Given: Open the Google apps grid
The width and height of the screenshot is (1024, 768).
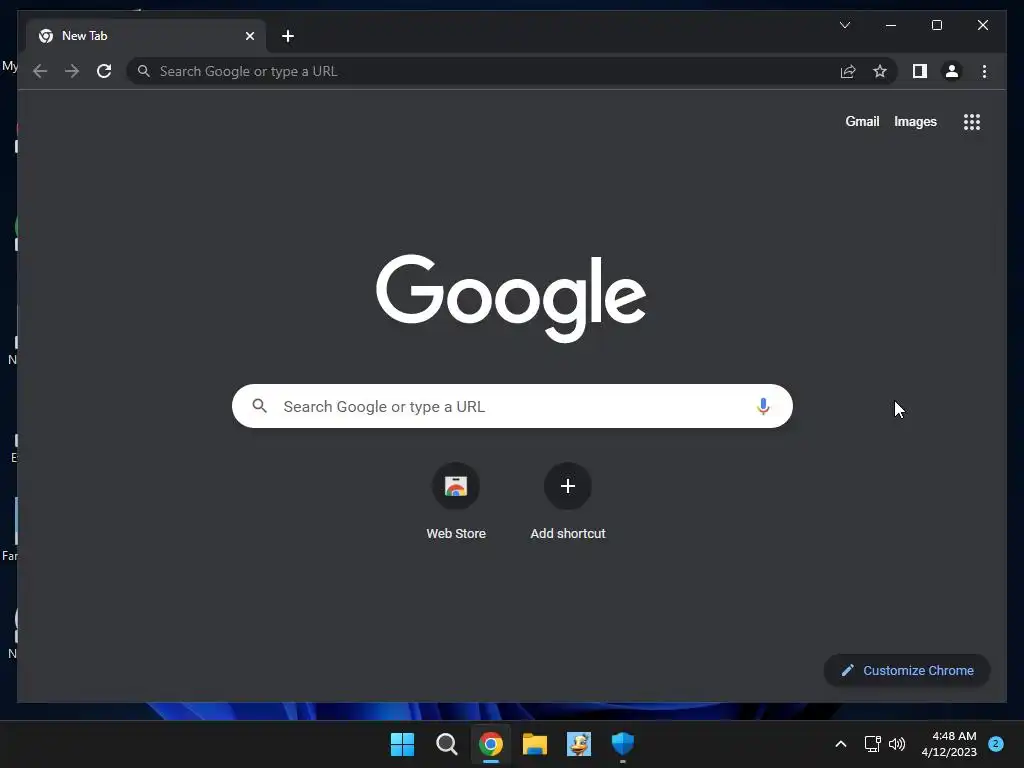Looking at the screenshot, I should point(972,122).
